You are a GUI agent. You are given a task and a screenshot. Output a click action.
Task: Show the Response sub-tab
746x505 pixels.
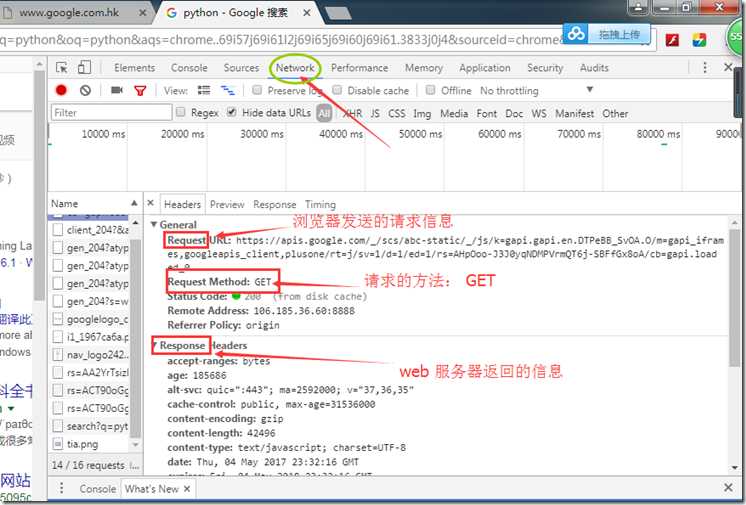(275, 204)
